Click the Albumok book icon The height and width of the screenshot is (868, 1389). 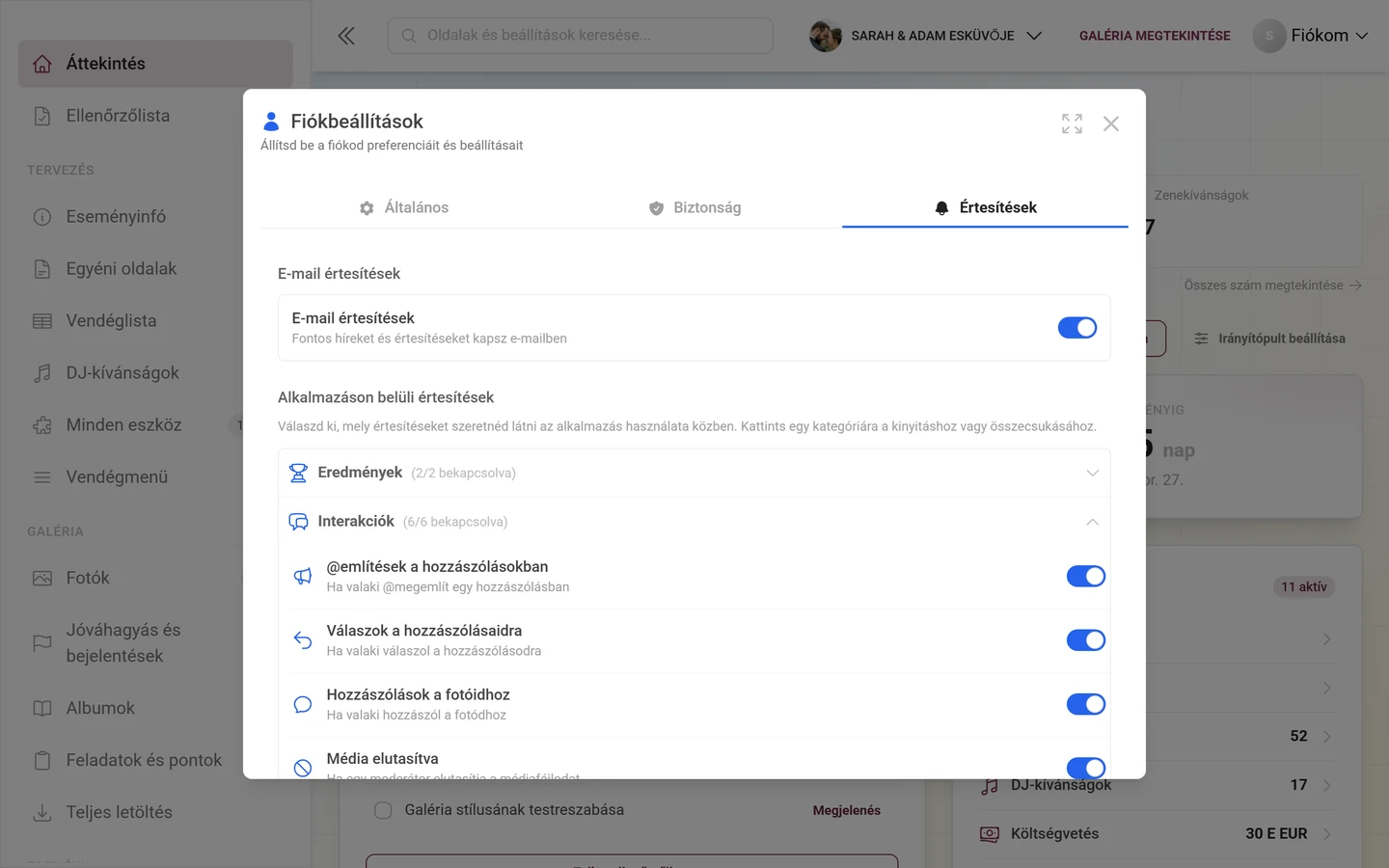coord(42,708)
